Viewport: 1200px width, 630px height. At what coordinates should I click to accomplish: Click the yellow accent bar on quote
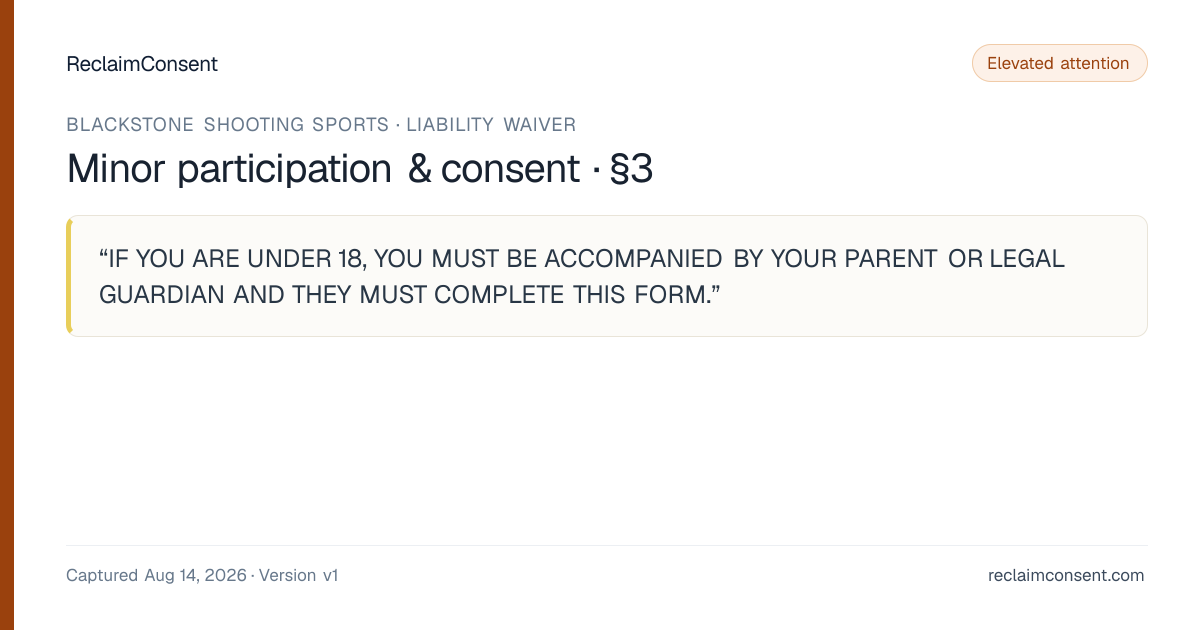(69, 276)
